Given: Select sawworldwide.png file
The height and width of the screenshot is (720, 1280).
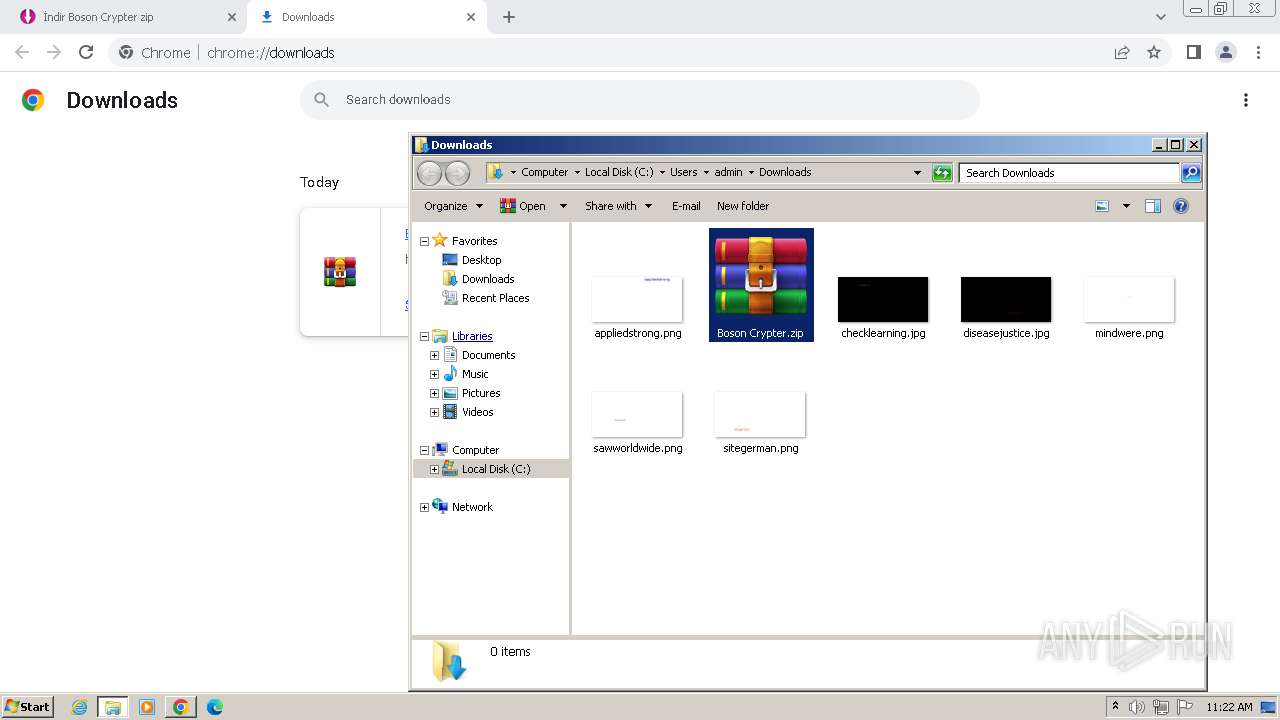Looking at the screenshot, I should (x=637, y=421).
